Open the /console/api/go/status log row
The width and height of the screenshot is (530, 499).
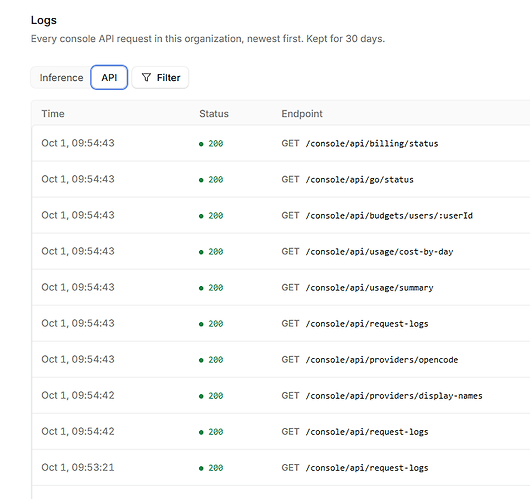click(281, 180)
